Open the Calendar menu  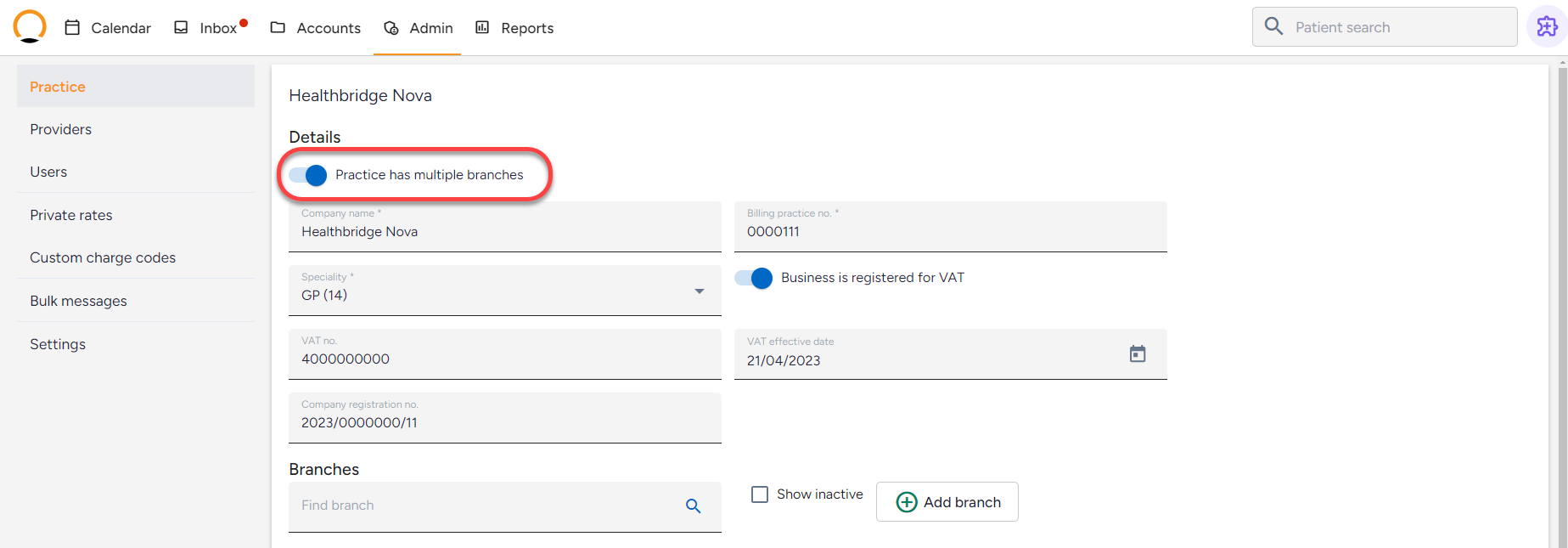pyautogui.click(x=108, y=28)
